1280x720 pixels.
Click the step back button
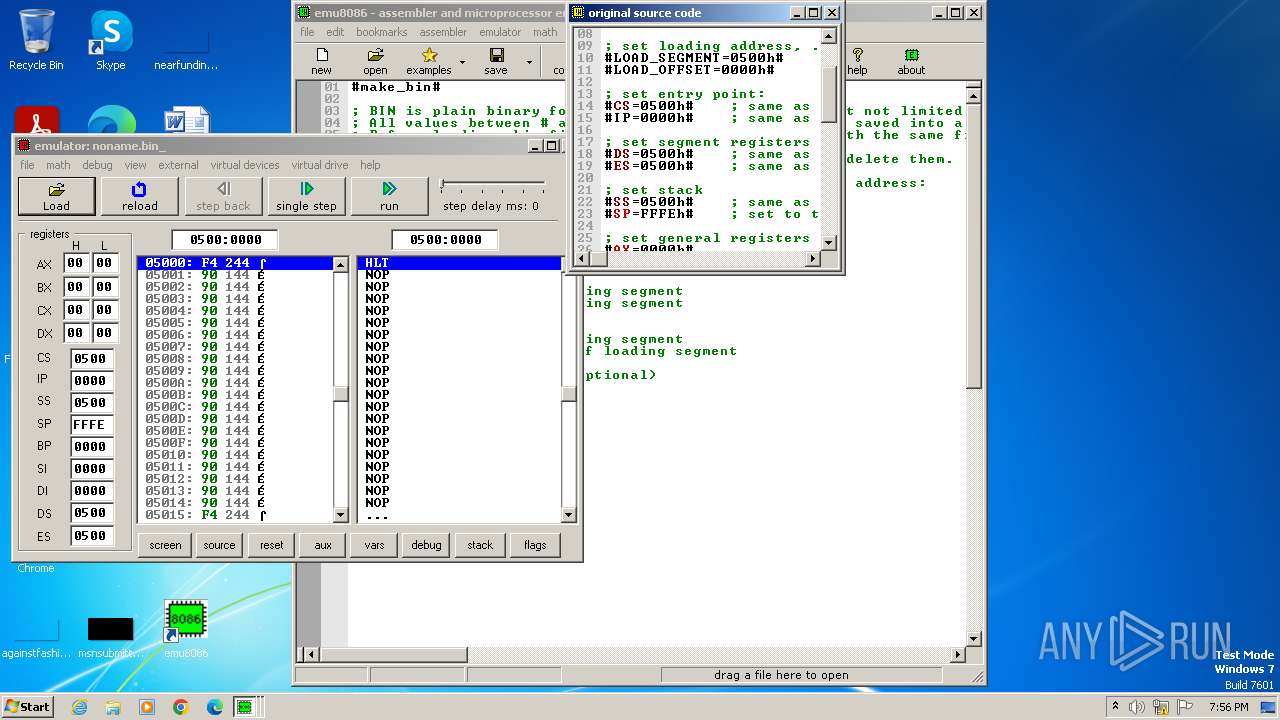[223, 196]
